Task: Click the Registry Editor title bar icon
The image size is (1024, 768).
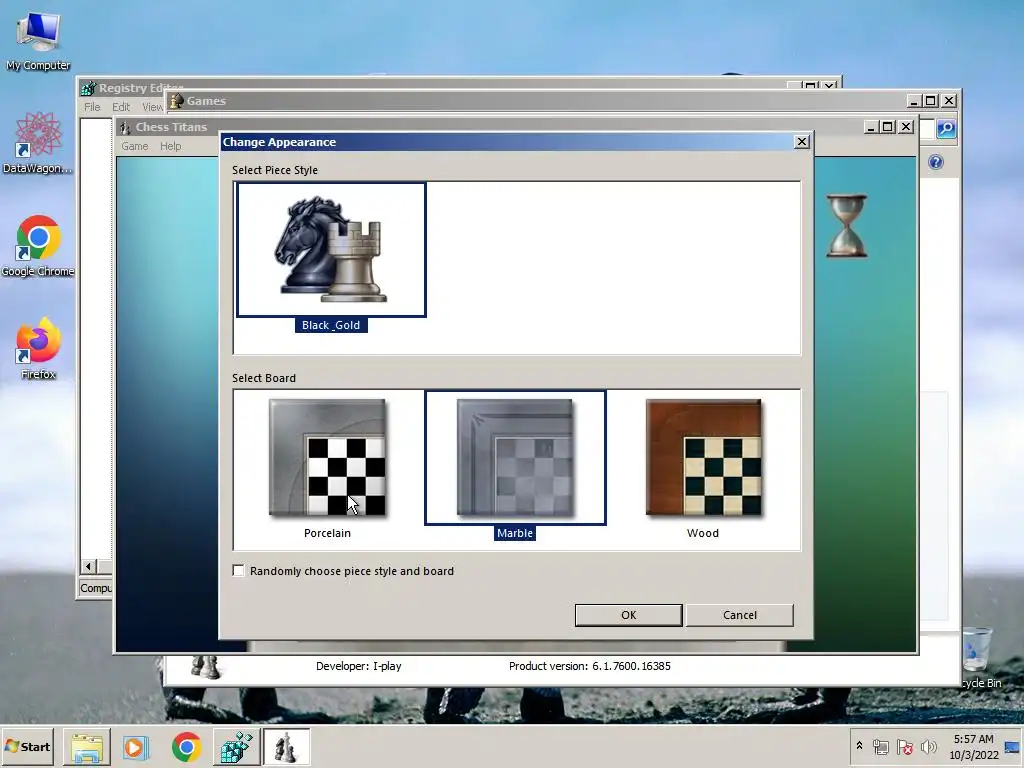Action: 89,88
